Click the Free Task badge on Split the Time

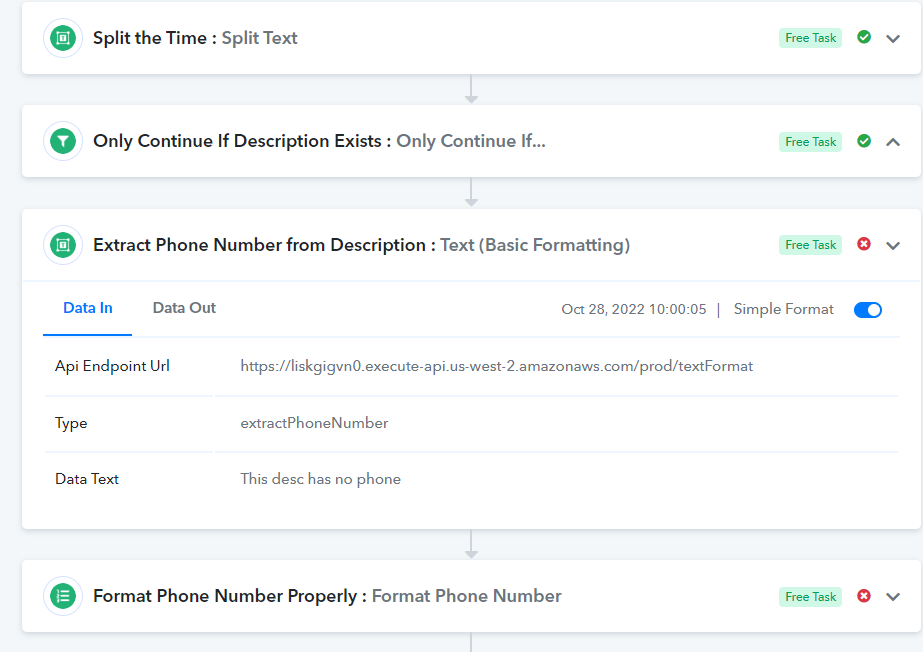coord(811,38)
